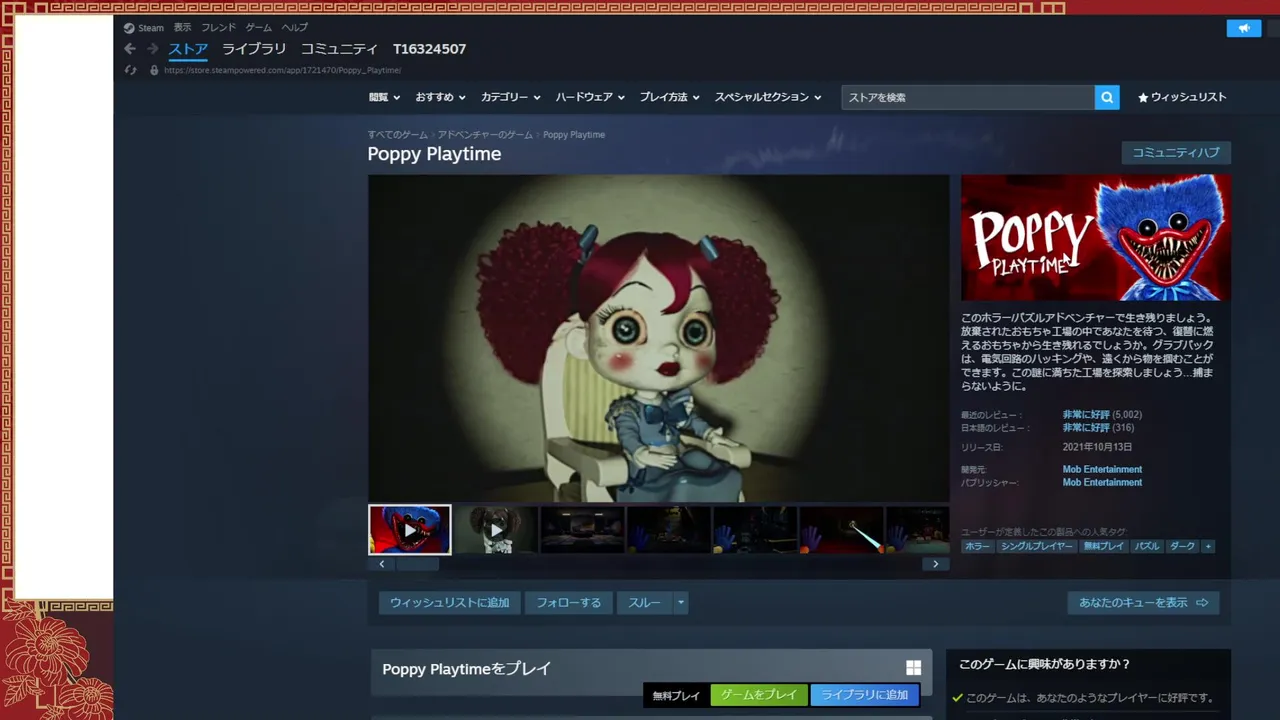1280x720 pixels.
Task: Click the green ゲームをプレイ button
Action: pos(759,695)
